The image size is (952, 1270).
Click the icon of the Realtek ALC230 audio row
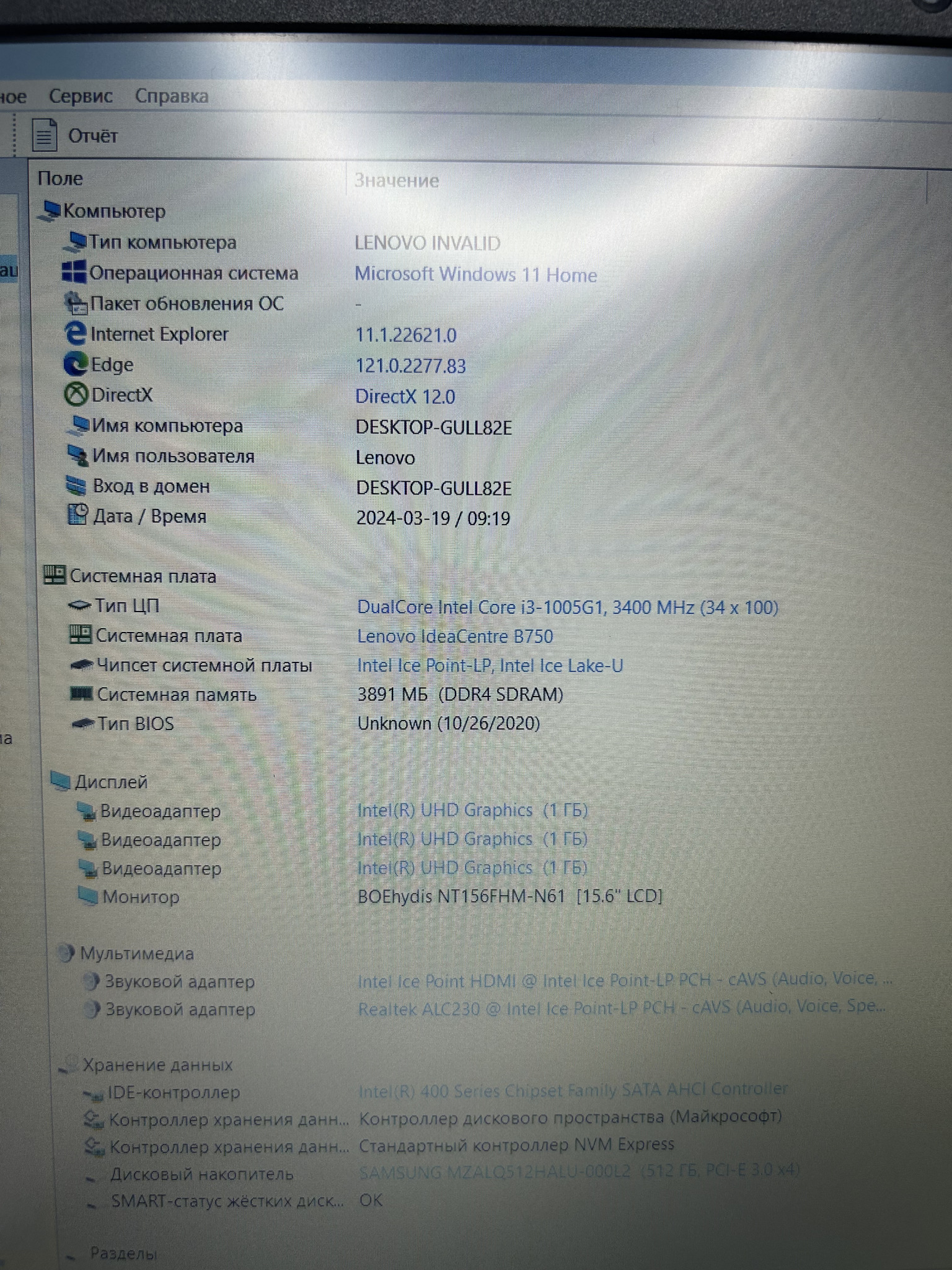(x=93, y=1010)
